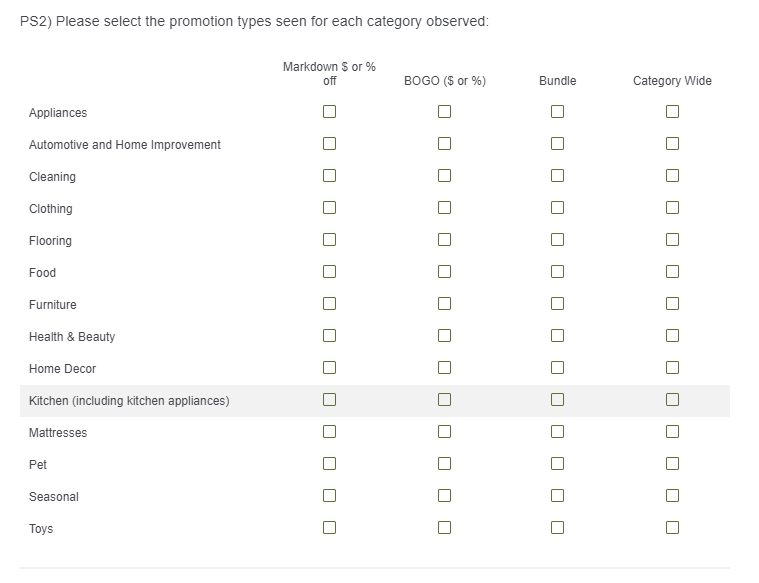
Task: Tick Bundle for Automotive and Home Improvement
Action: click(557, 144)
